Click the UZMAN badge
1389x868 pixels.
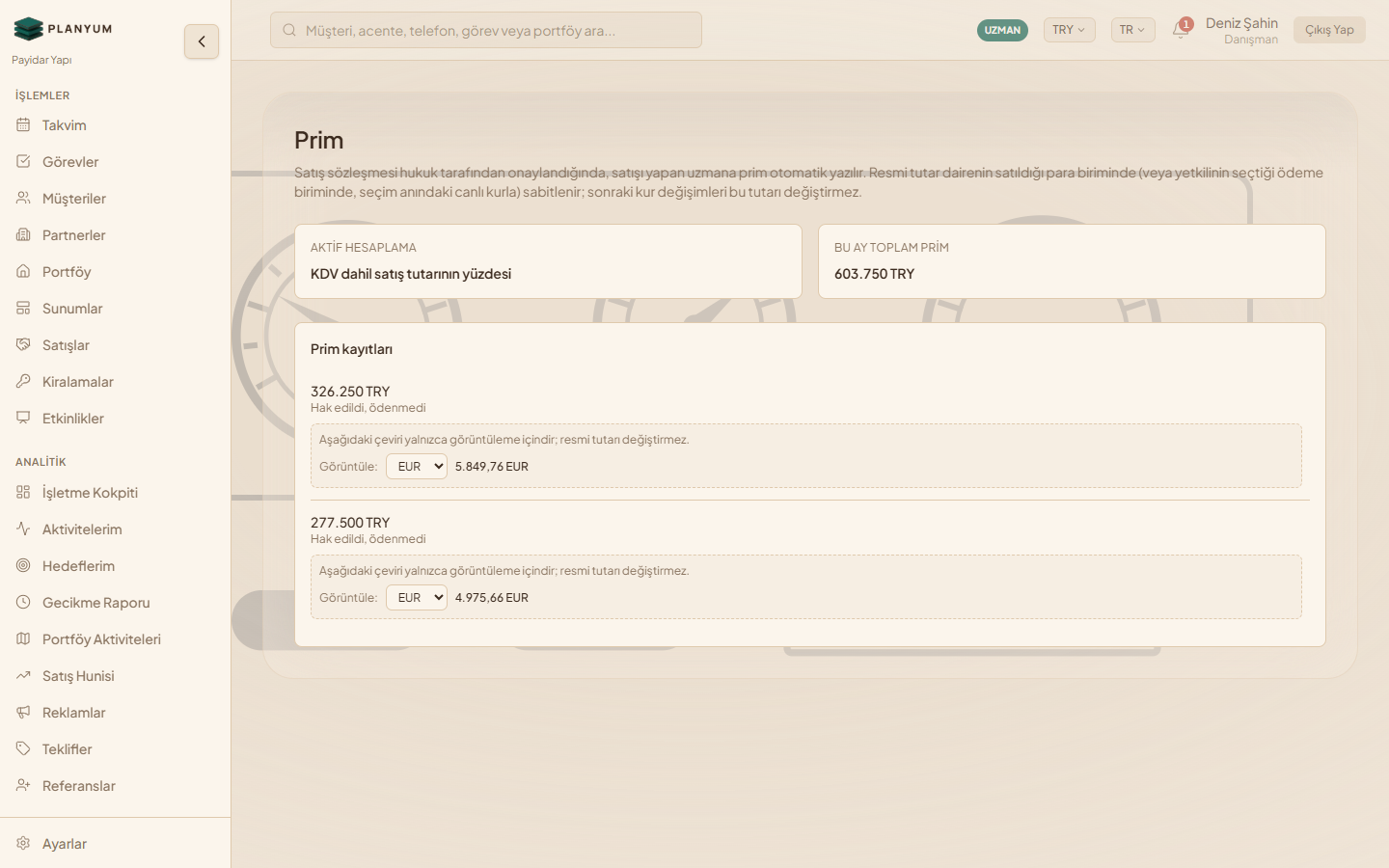[1002, 30]
